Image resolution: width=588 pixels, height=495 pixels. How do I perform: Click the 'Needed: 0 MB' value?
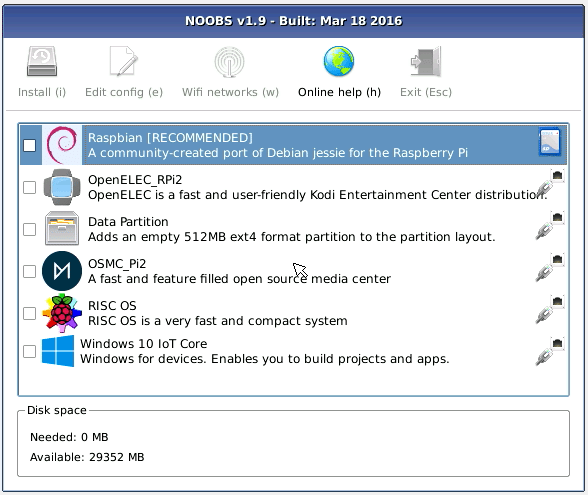pyautogui.click(x=69, y=437)
